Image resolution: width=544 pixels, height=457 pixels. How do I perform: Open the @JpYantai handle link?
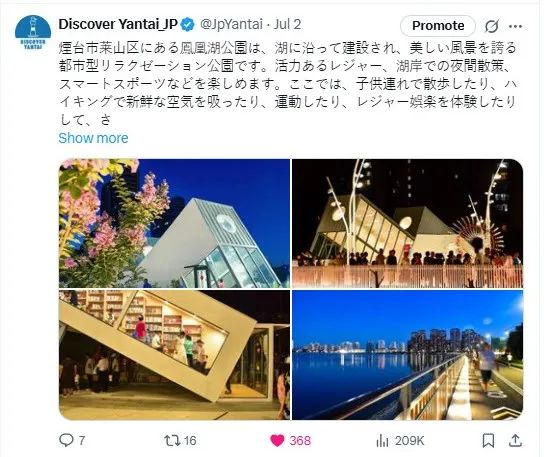[231, 25]
